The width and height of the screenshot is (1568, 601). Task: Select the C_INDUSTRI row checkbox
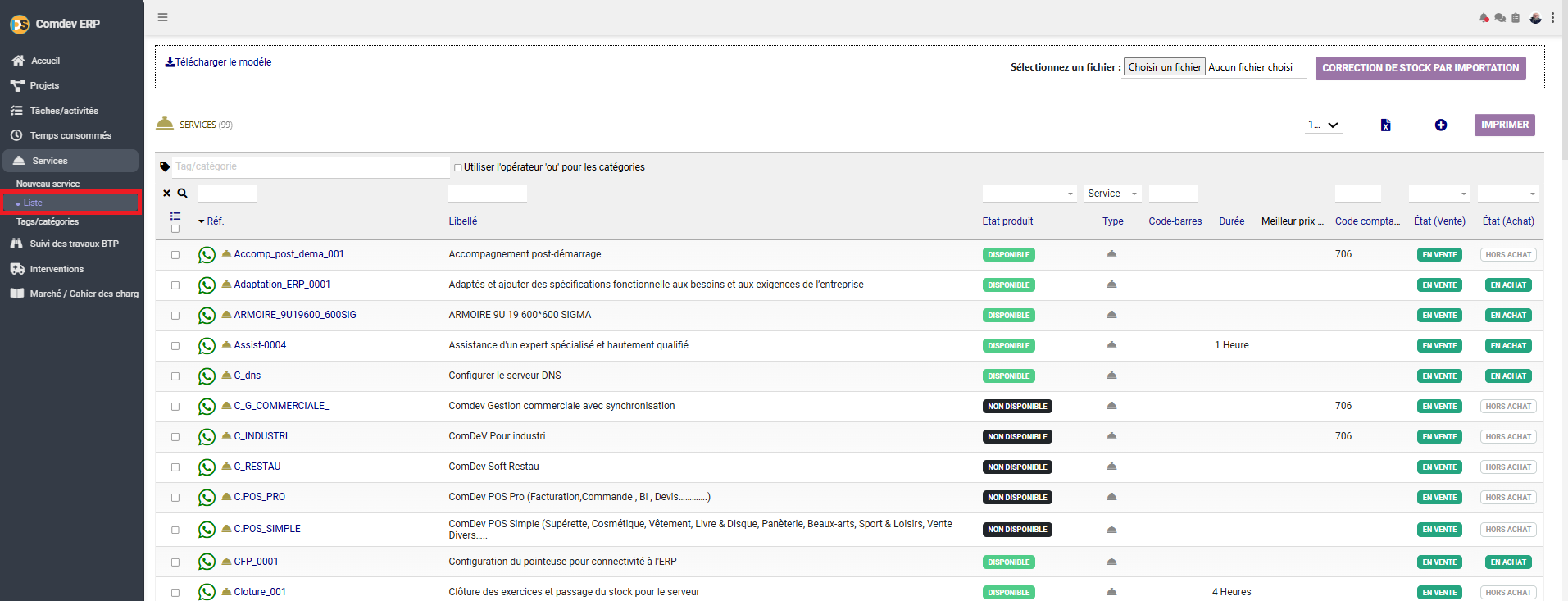pos(175,437)
